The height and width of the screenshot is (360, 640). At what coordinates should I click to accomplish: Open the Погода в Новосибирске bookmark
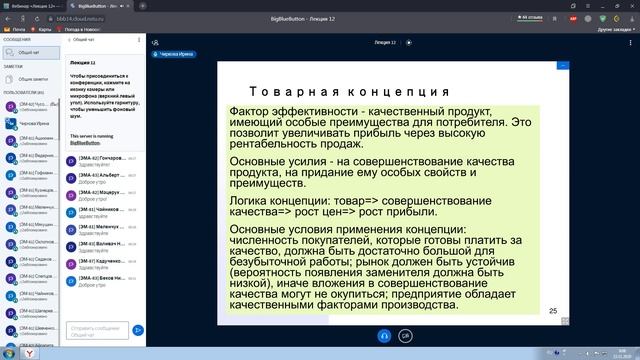[78, 29]
